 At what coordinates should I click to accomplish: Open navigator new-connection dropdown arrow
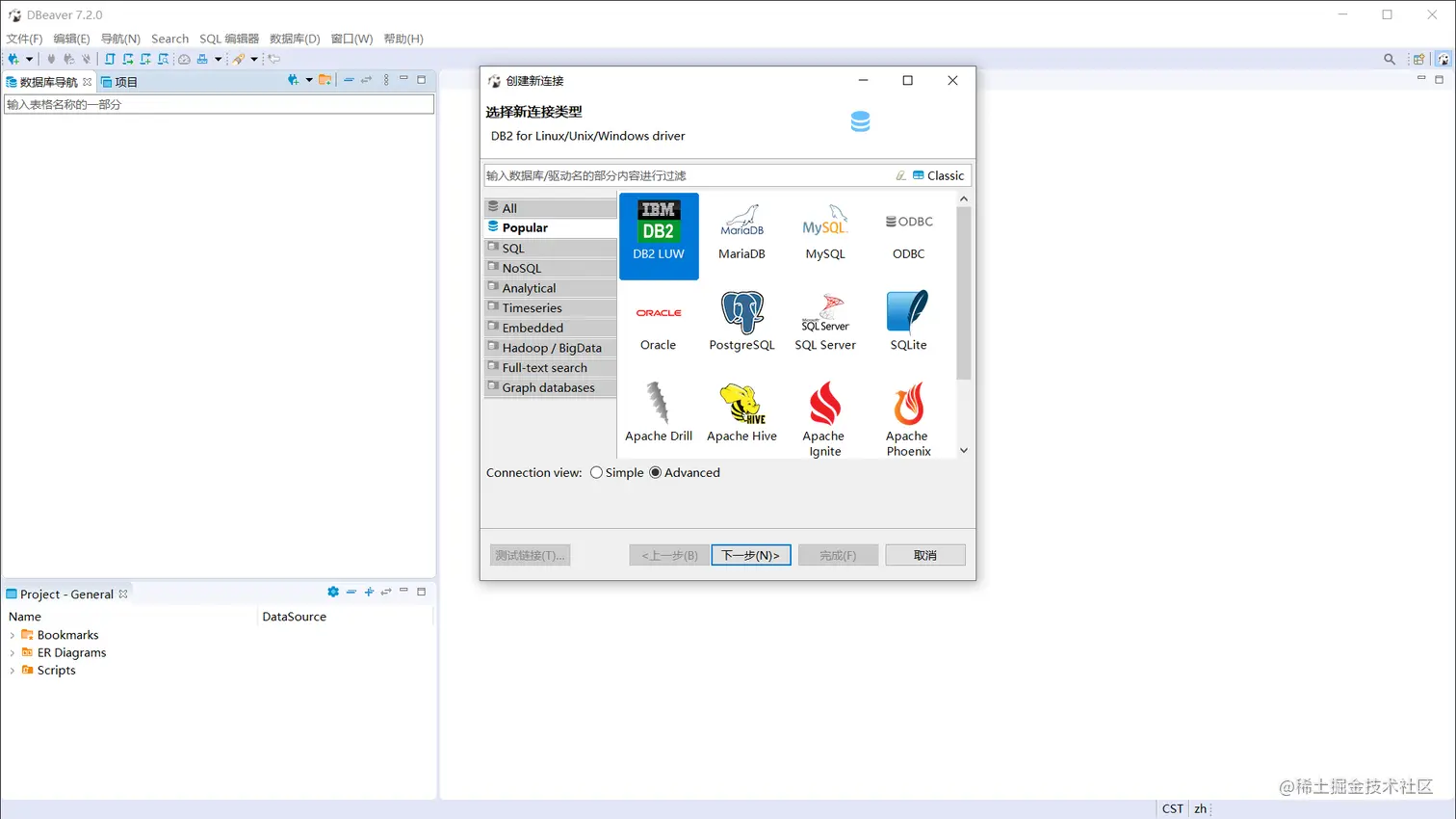click(309, 80)
